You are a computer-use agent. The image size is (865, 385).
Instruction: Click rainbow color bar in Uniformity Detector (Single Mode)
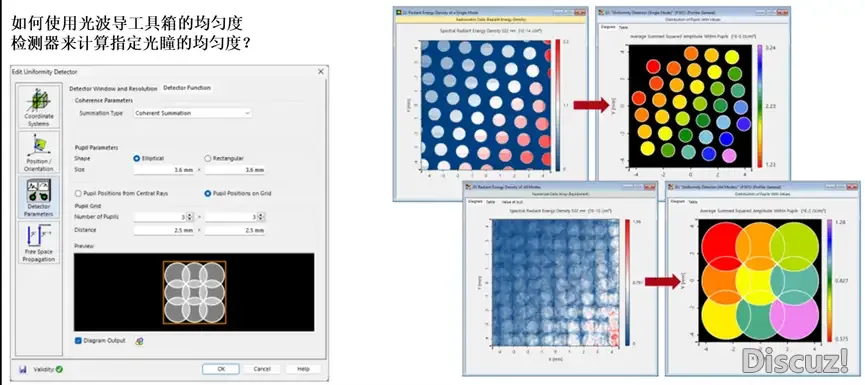(760, 105)
